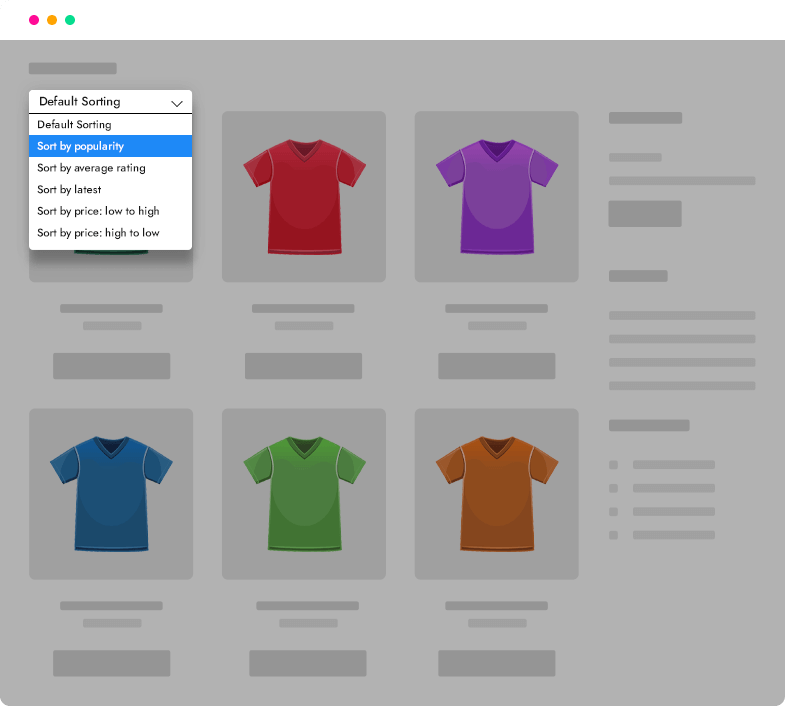Click the button under the orange t-shirt

coord(497,663)
